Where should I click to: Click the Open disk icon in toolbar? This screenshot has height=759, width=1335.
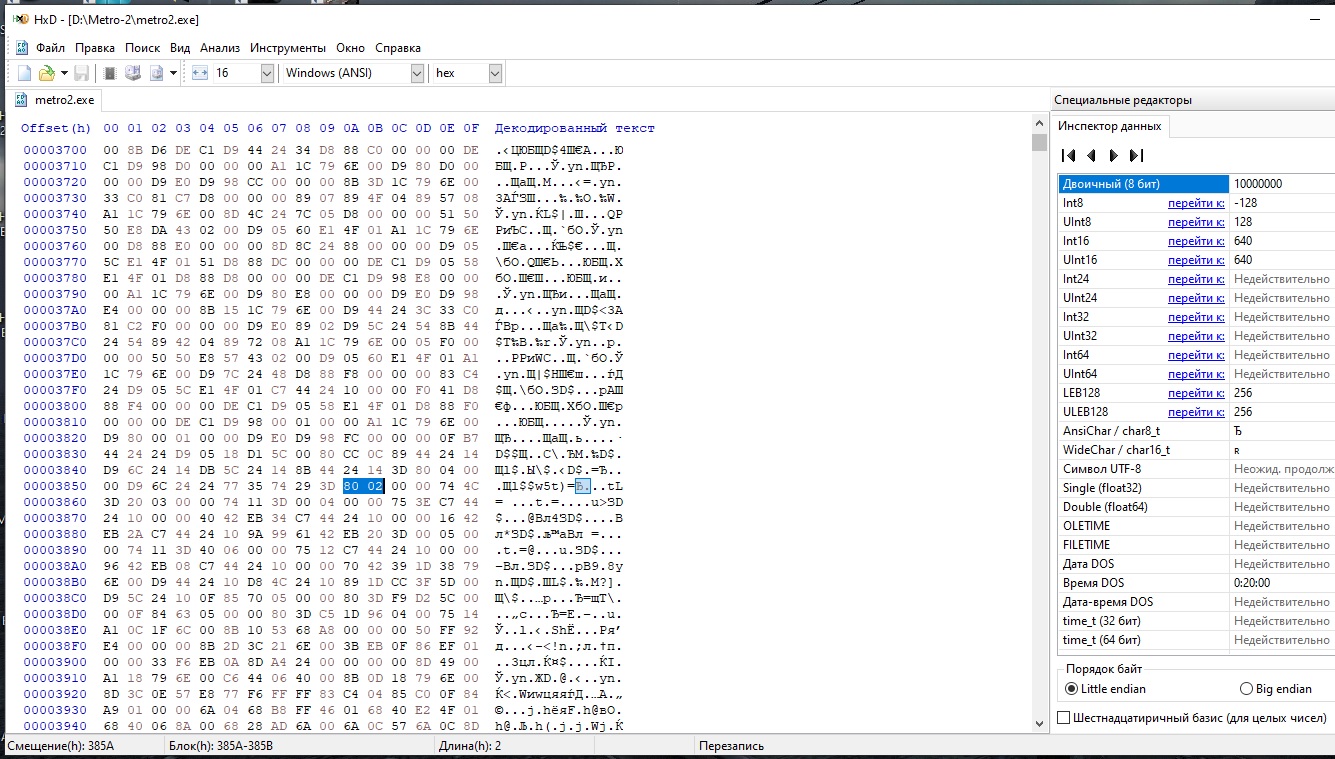tap(132, 73)
